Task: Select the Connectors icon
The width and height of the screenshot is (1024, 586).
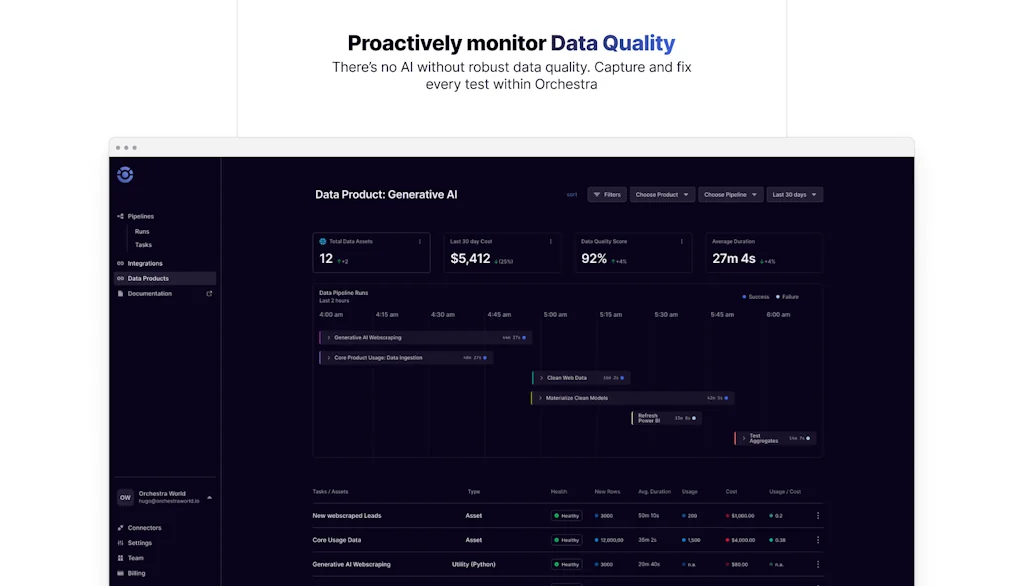Action: click(120, 528)
